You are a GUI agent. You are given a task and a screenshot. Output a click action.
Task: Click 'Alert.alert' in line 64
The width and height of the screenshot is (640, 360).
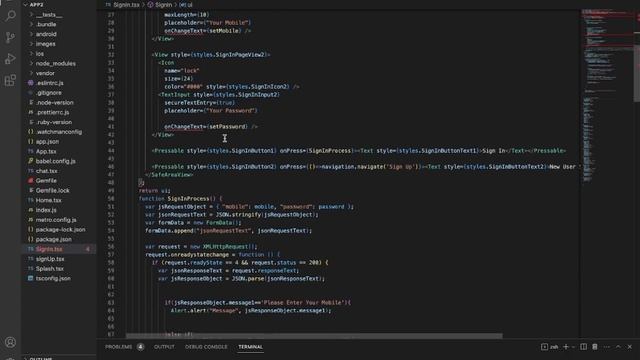coord(189,311)
